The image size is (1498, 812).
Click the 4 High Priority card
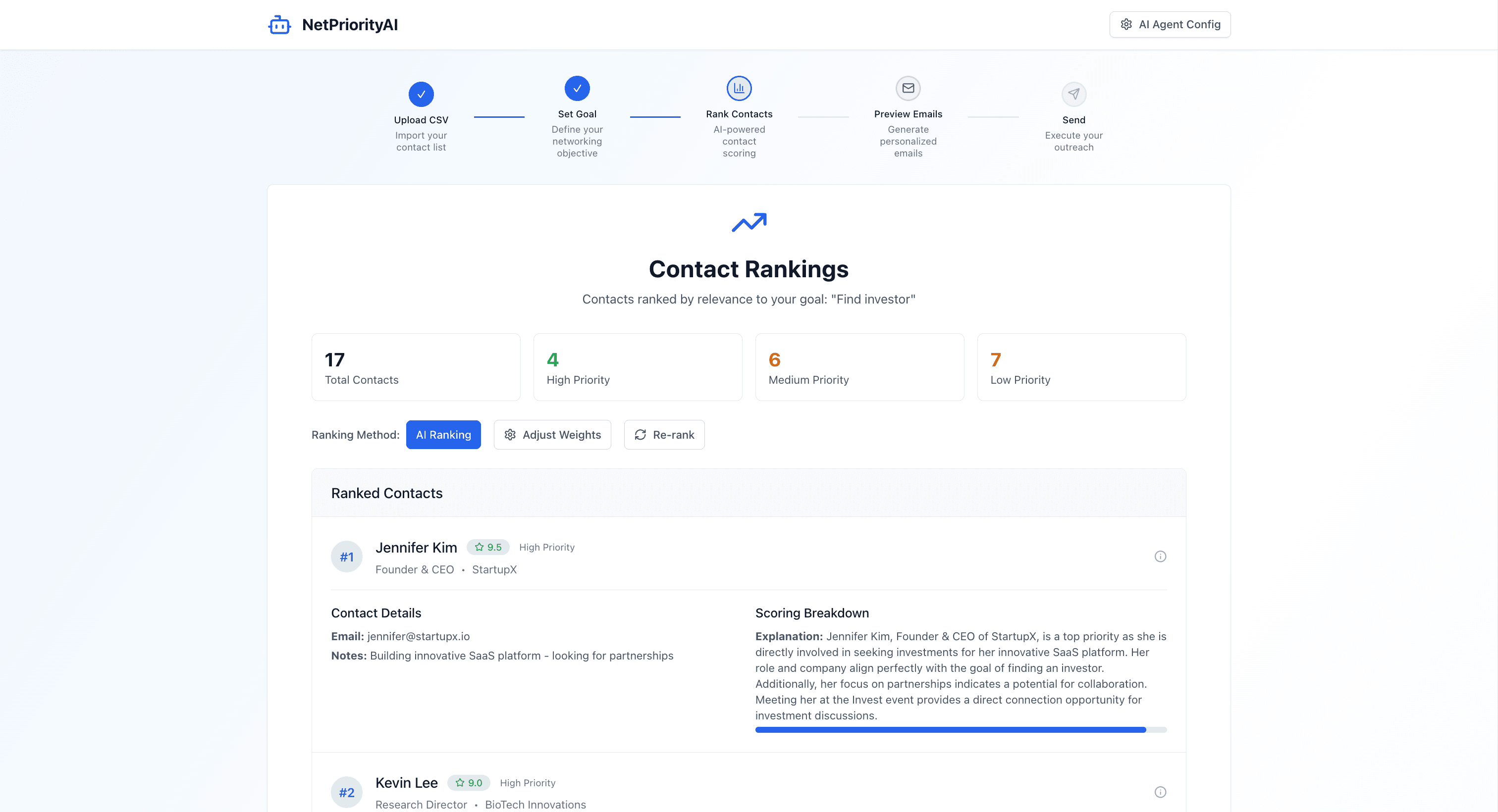[x=638, y=367]
